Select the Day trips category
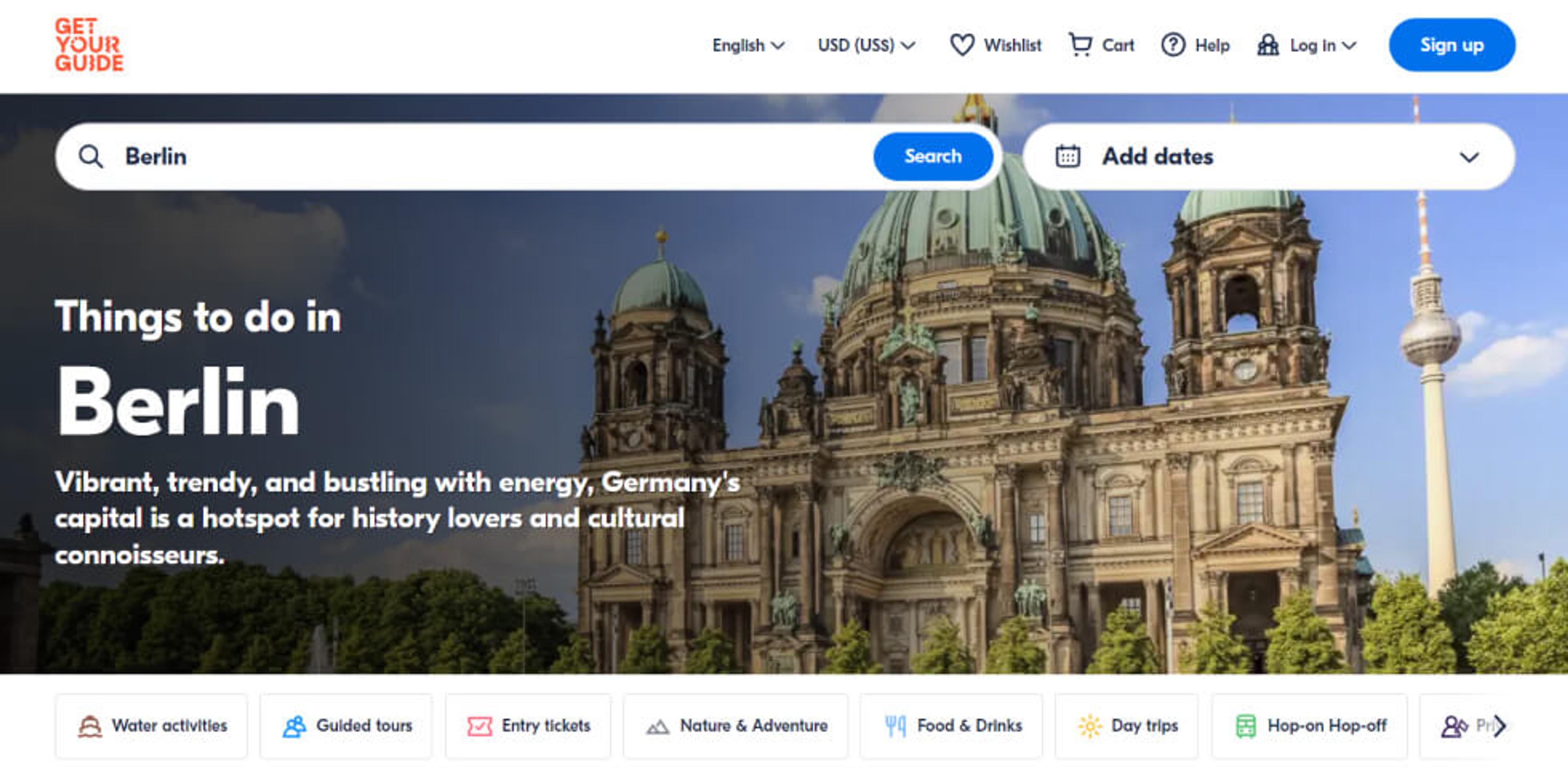This screenshot has width=1568, height=776. point(1126,726)
